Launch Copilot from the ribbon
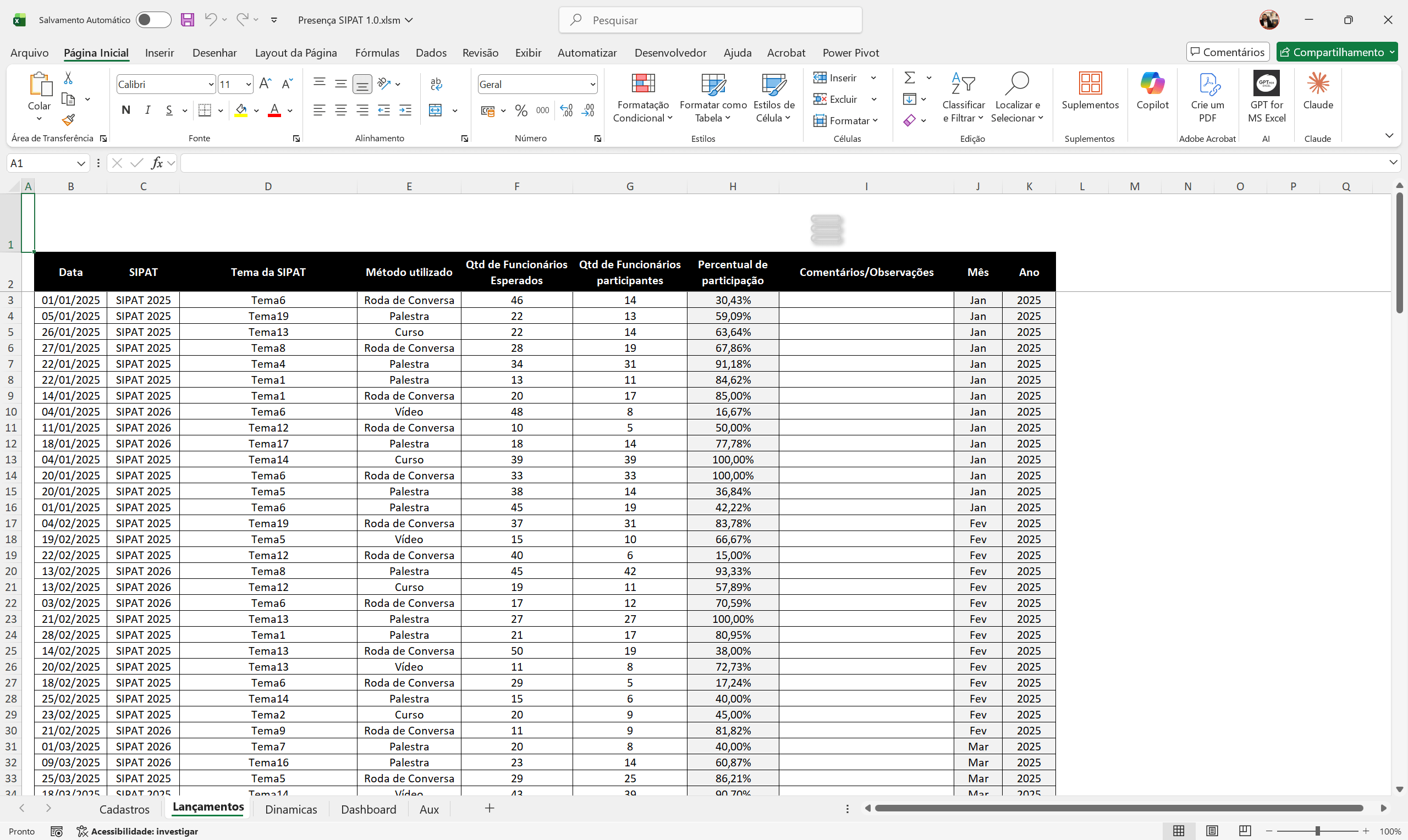This screenshot has width=1408, height=840. 1152,91
